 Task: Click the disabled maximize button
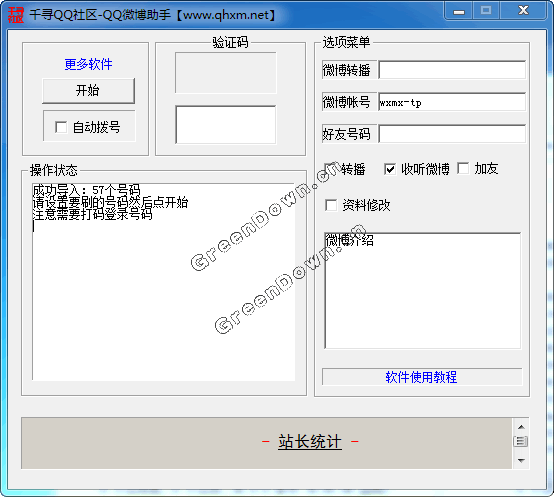pyautogui.click(x=486, y=11)
